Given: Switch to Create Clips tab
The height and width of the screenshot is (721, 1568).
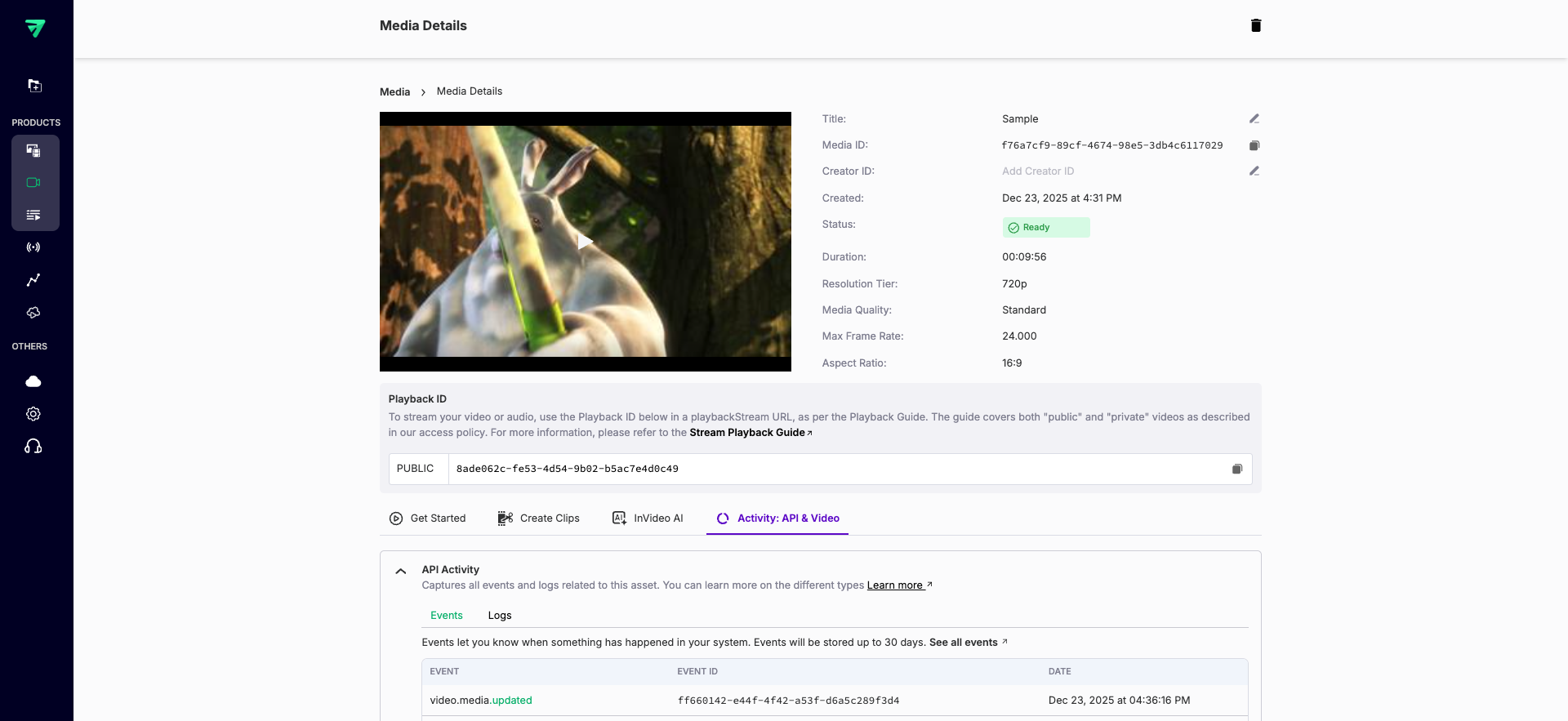Looking at the screenshot, I should coord(539,518).
